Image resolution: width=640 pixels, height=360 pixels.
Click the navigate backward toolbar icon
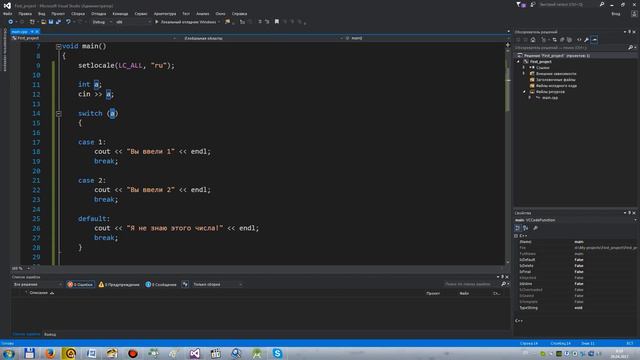click(x=11, y=22)
